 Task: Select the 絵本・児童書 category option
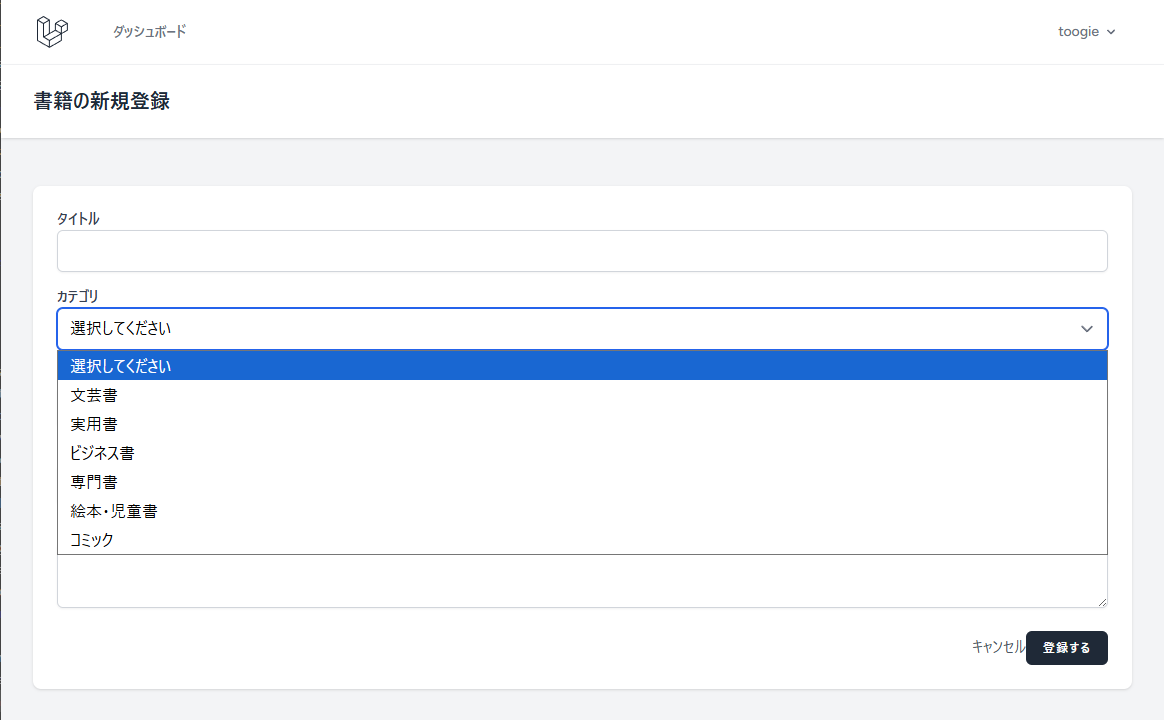(114, 511)
